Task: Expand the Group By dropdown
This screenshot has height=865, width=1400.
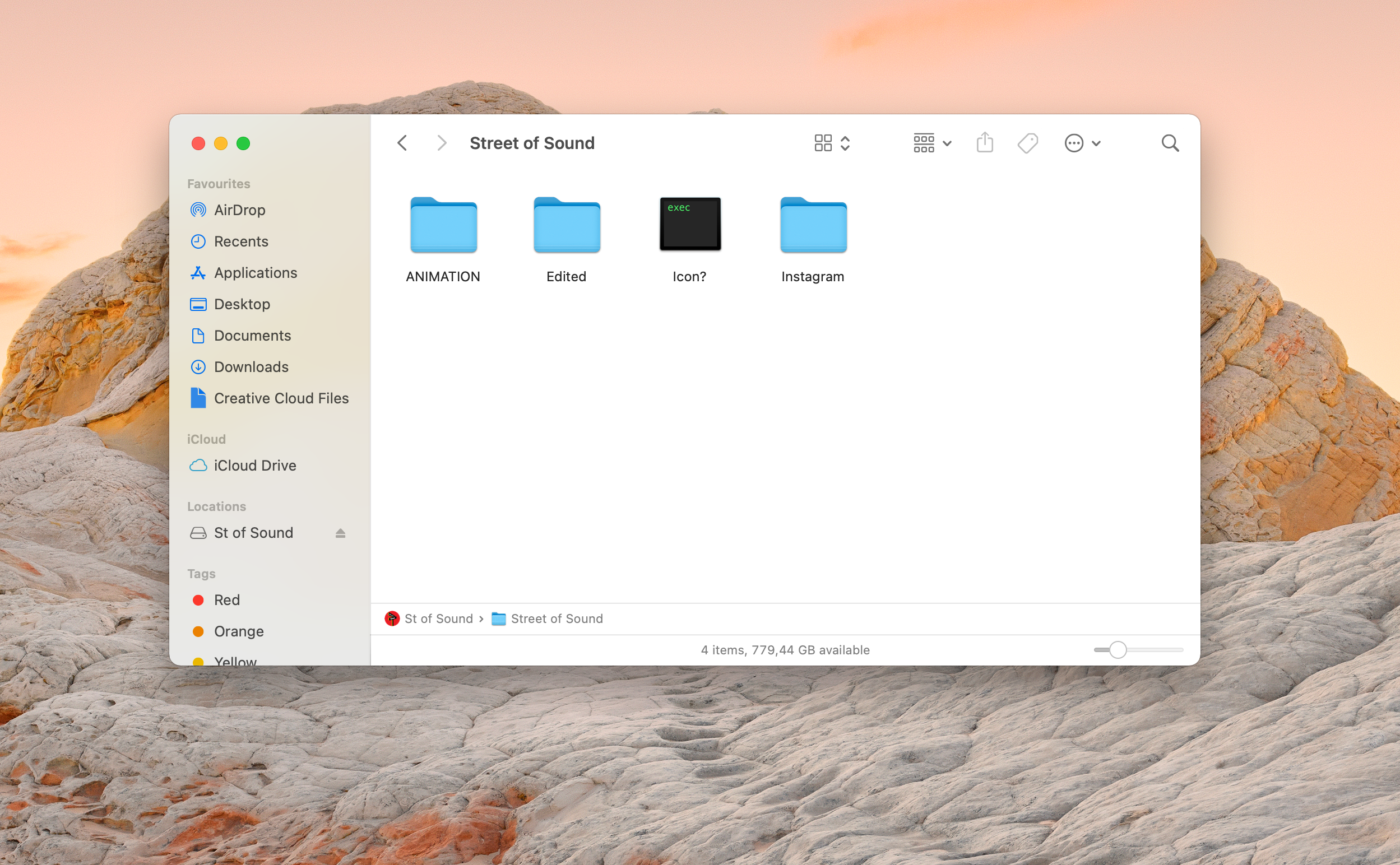Action: tap(932, 142)
